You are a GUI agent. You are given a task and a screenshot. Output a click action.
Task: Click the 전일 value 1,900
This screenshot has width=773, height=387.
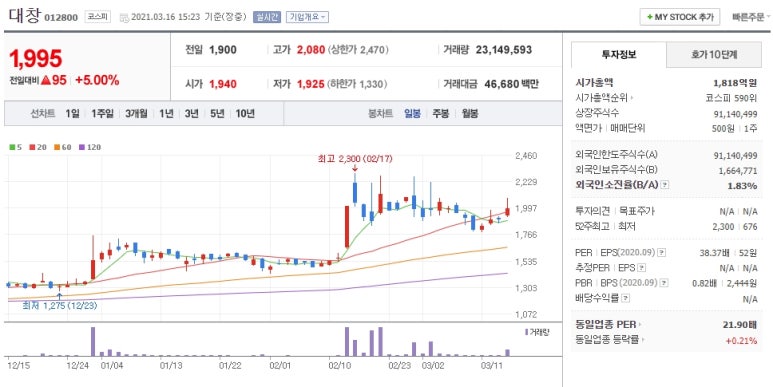[223, 50]
